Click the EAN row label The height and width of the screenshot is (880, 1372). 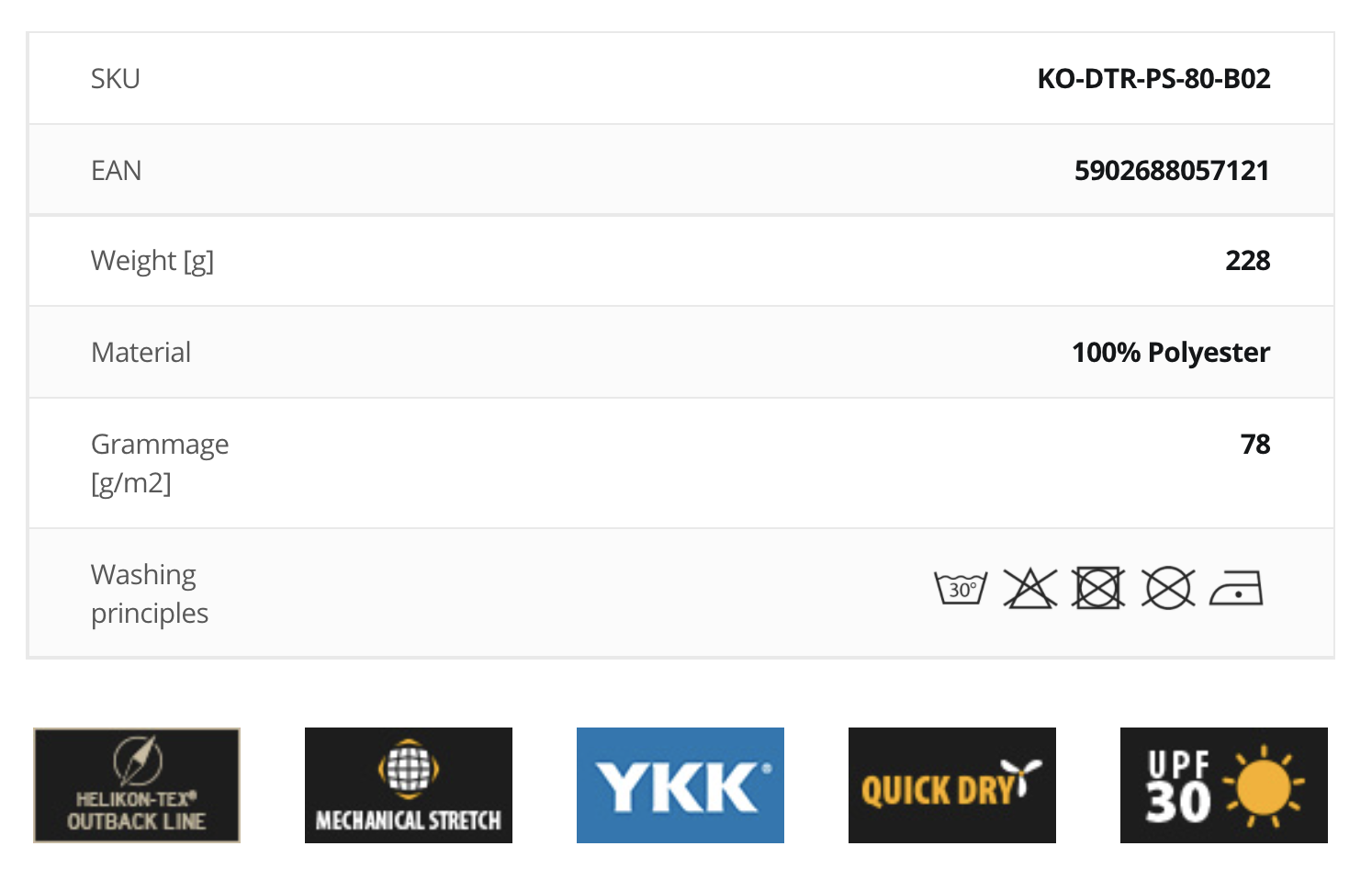point(117,171)
